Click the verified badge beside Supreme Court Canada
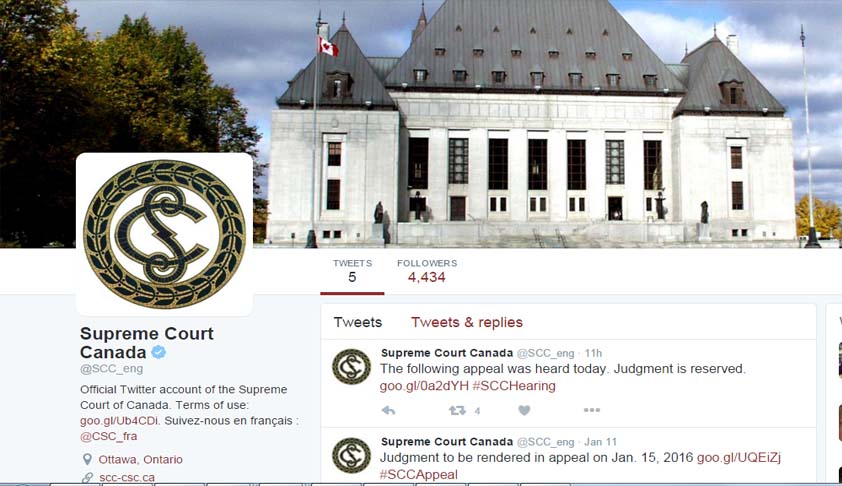 [158, 352]
